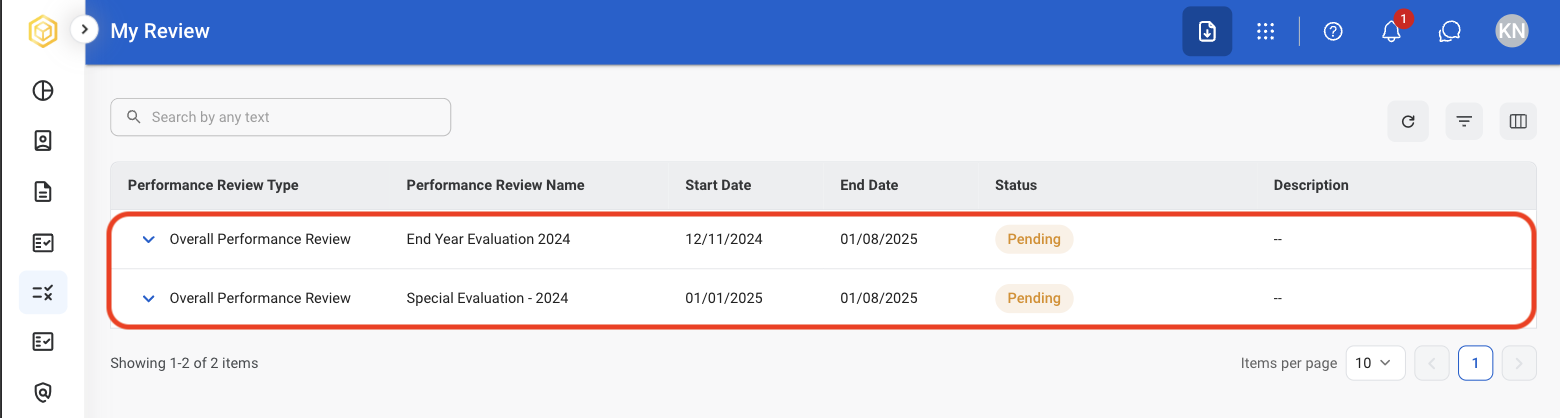Click the Search by any text field
Screen dimensions: 1560x418
(x=280, y=117)
